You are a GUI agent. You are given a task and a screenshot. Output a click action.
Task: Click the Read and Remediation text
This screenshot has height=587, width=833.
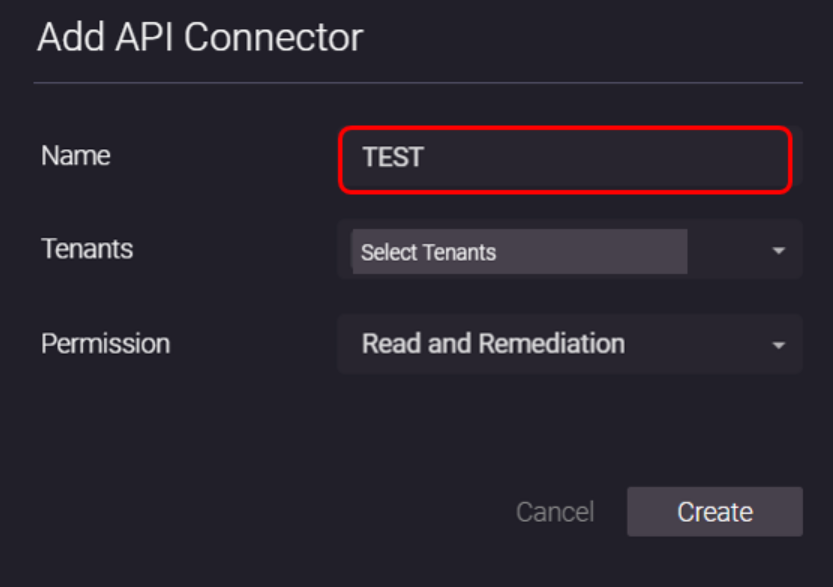493,344
